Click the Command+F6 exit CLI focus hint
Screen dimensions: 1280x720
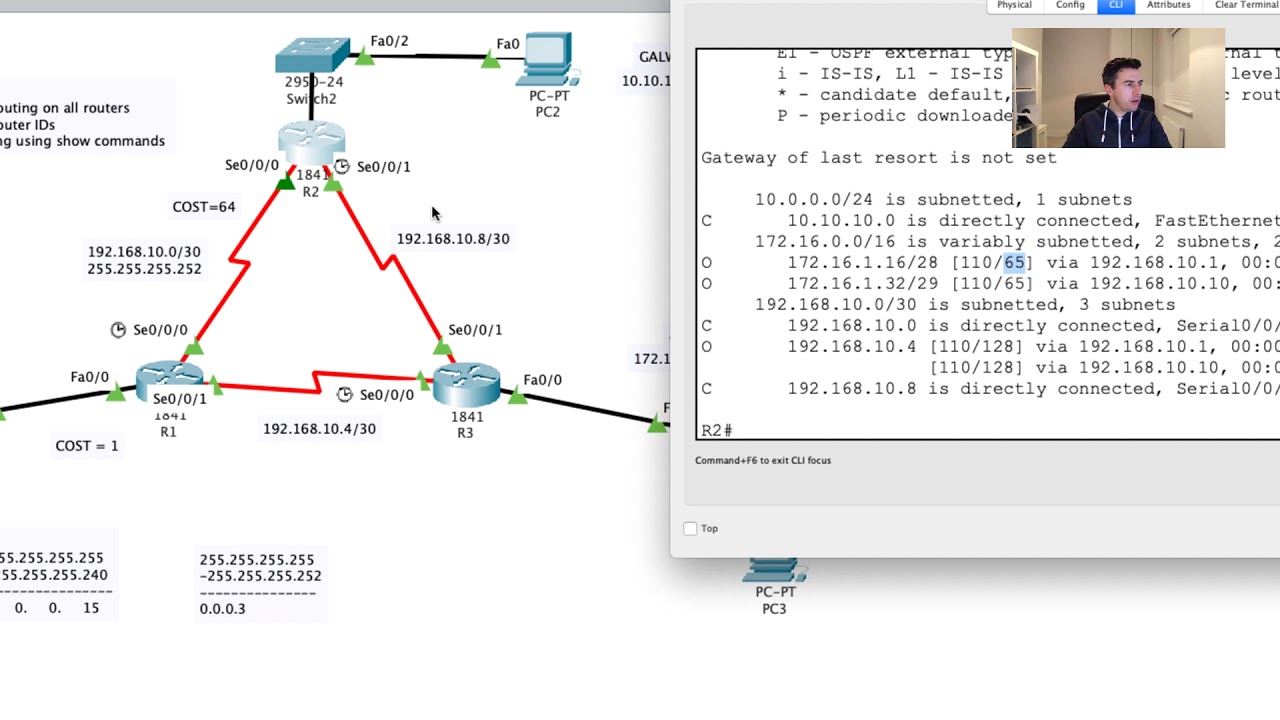[763, 460]
